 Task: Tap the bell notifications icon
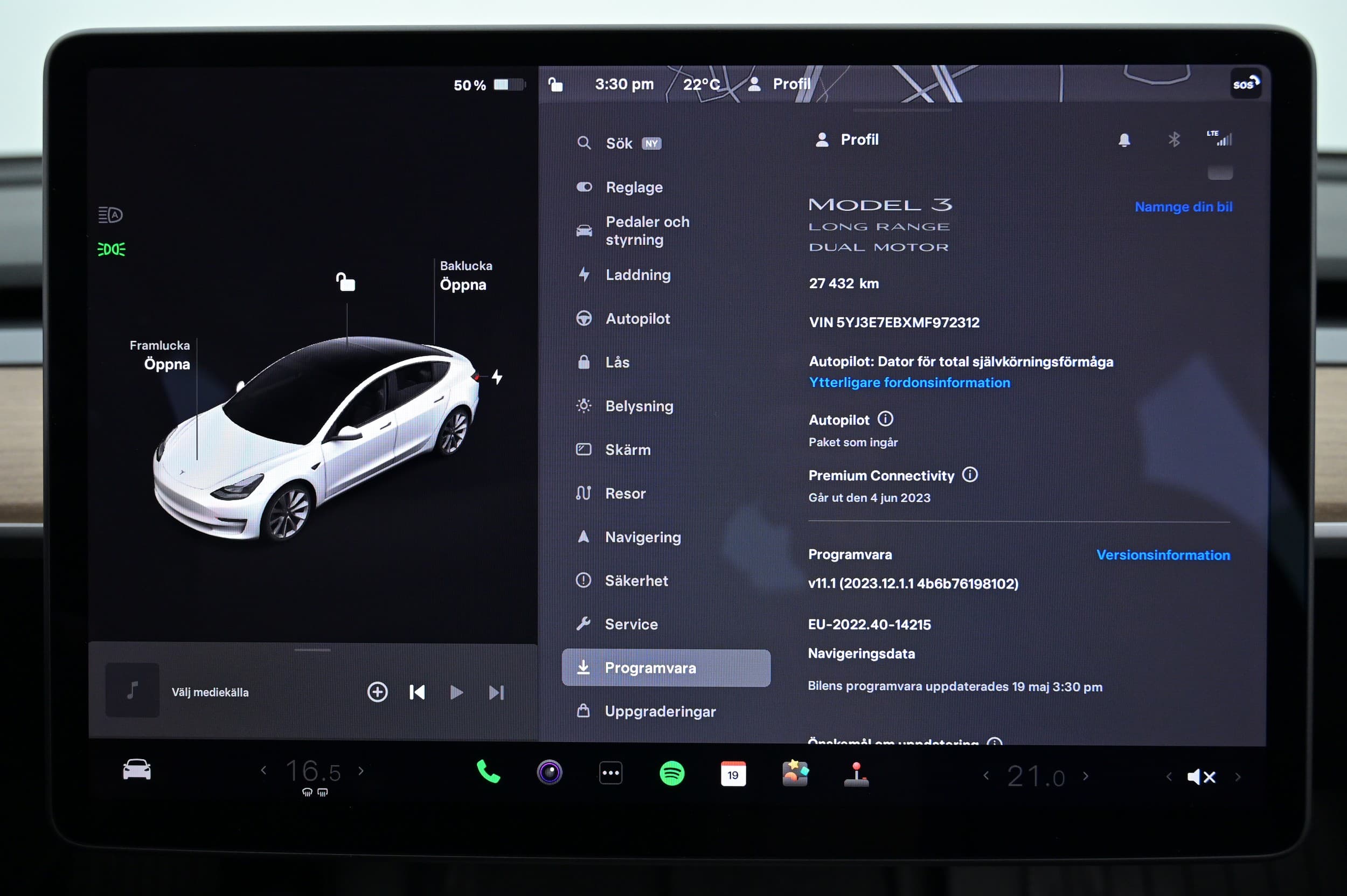tap(1123, 140)
